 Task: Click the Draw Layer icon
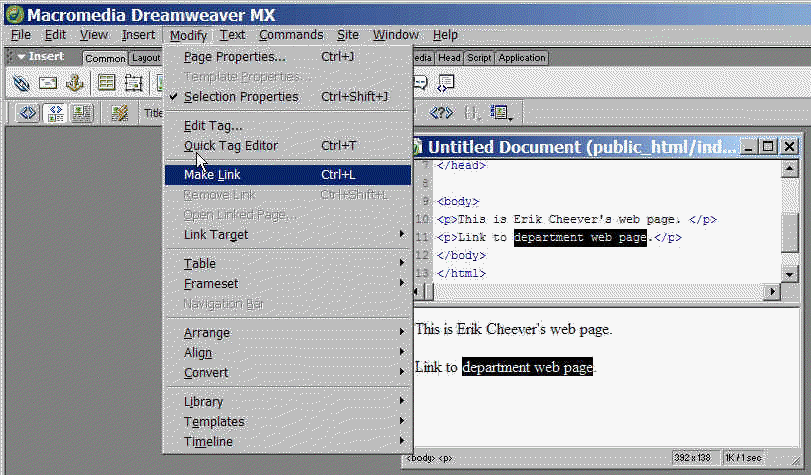133,83
